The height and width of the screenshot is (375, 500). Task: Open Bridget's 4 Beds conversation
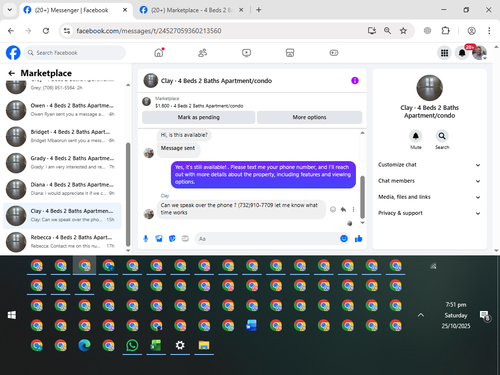tap(63, 136)
